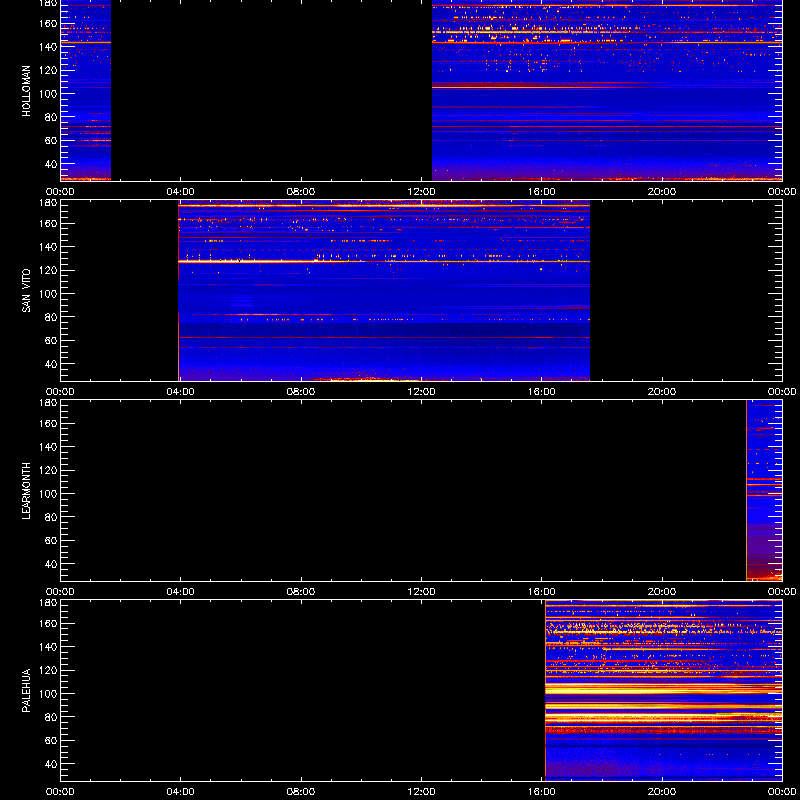This screenshot has width=800, height=800.
Task: Click the 180 frequency label on San Vito axis
Action: [48, 203]
